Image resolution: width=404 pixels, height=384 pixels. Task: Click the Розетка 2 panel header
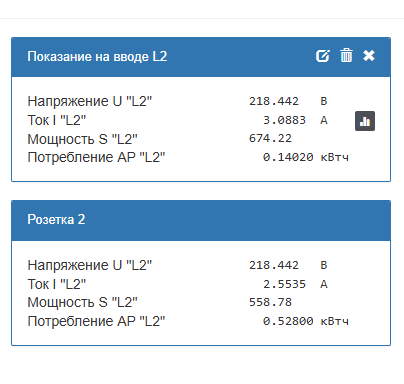(x=201, y=220)
